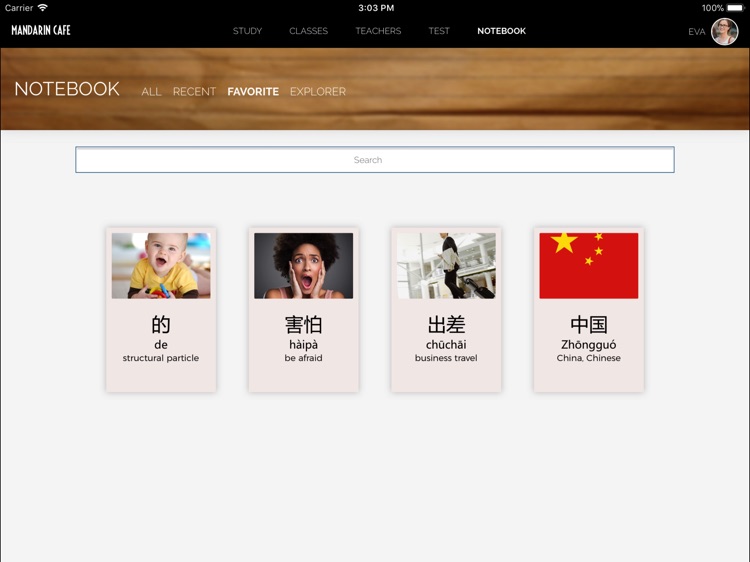Open the Teachers section
750x562 pixels.
[x=378, y=31]
